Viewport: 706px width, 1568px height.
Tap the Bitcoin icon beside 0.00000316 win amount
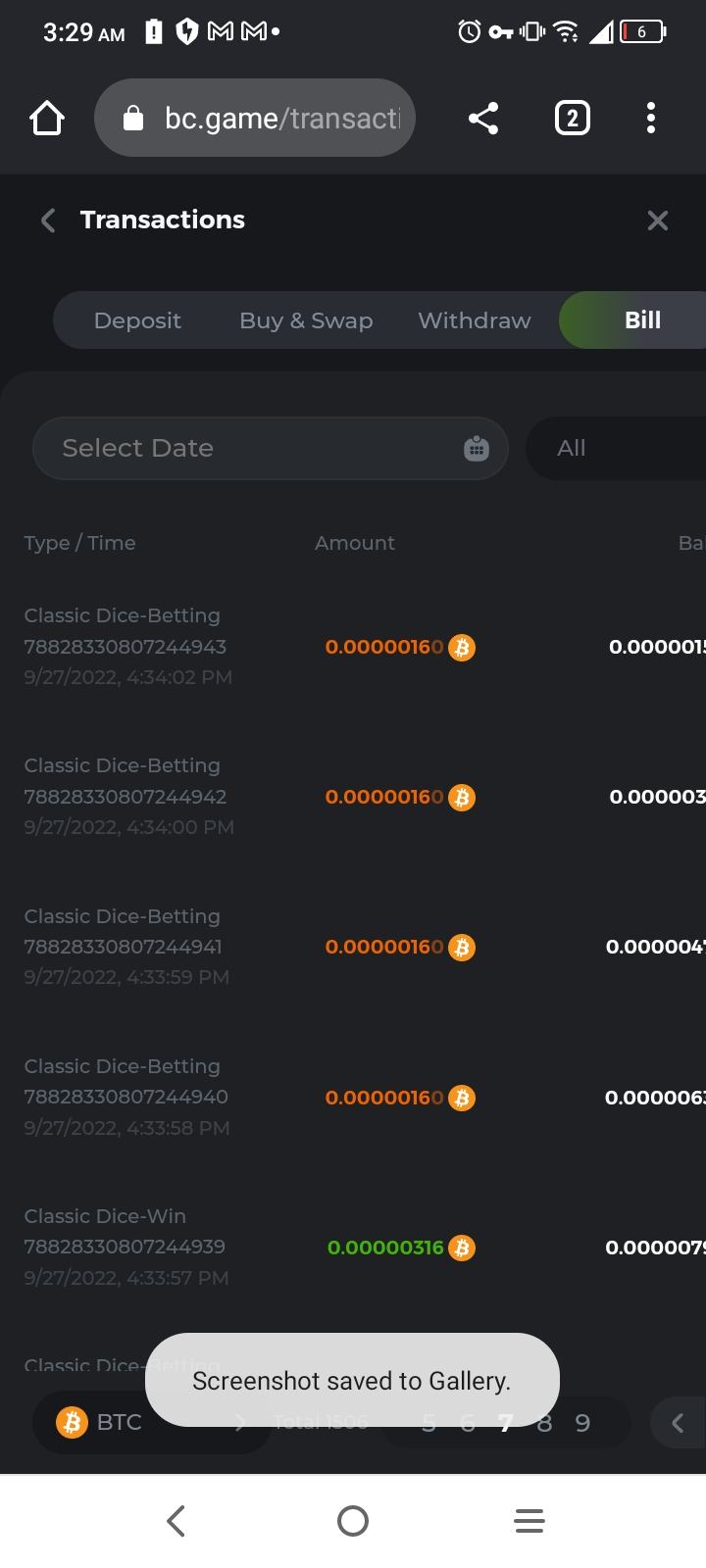[x=462, y=1248]
